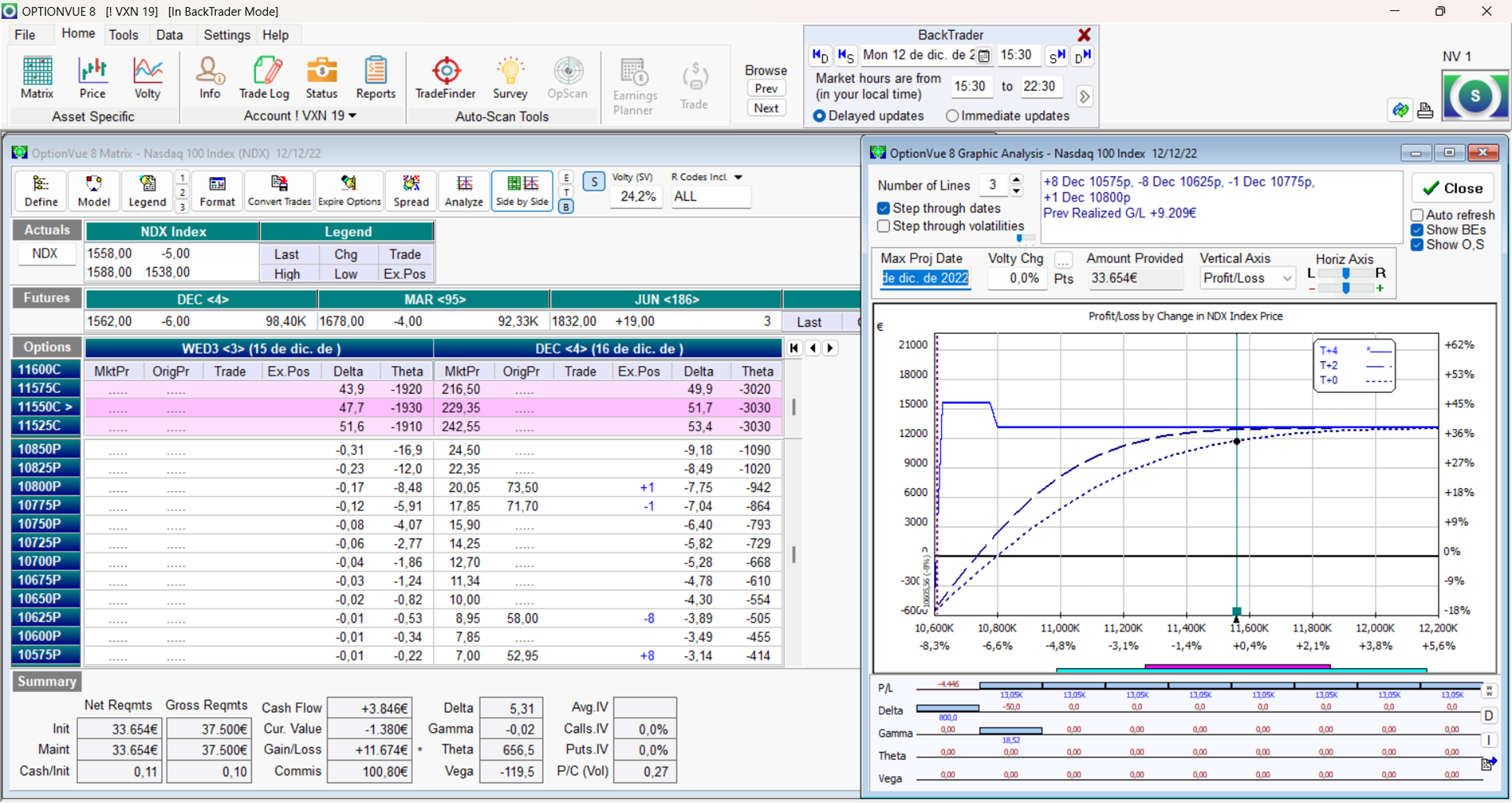
Task: Open the Legend in Matrix toolbar
Action: [147, 191]
